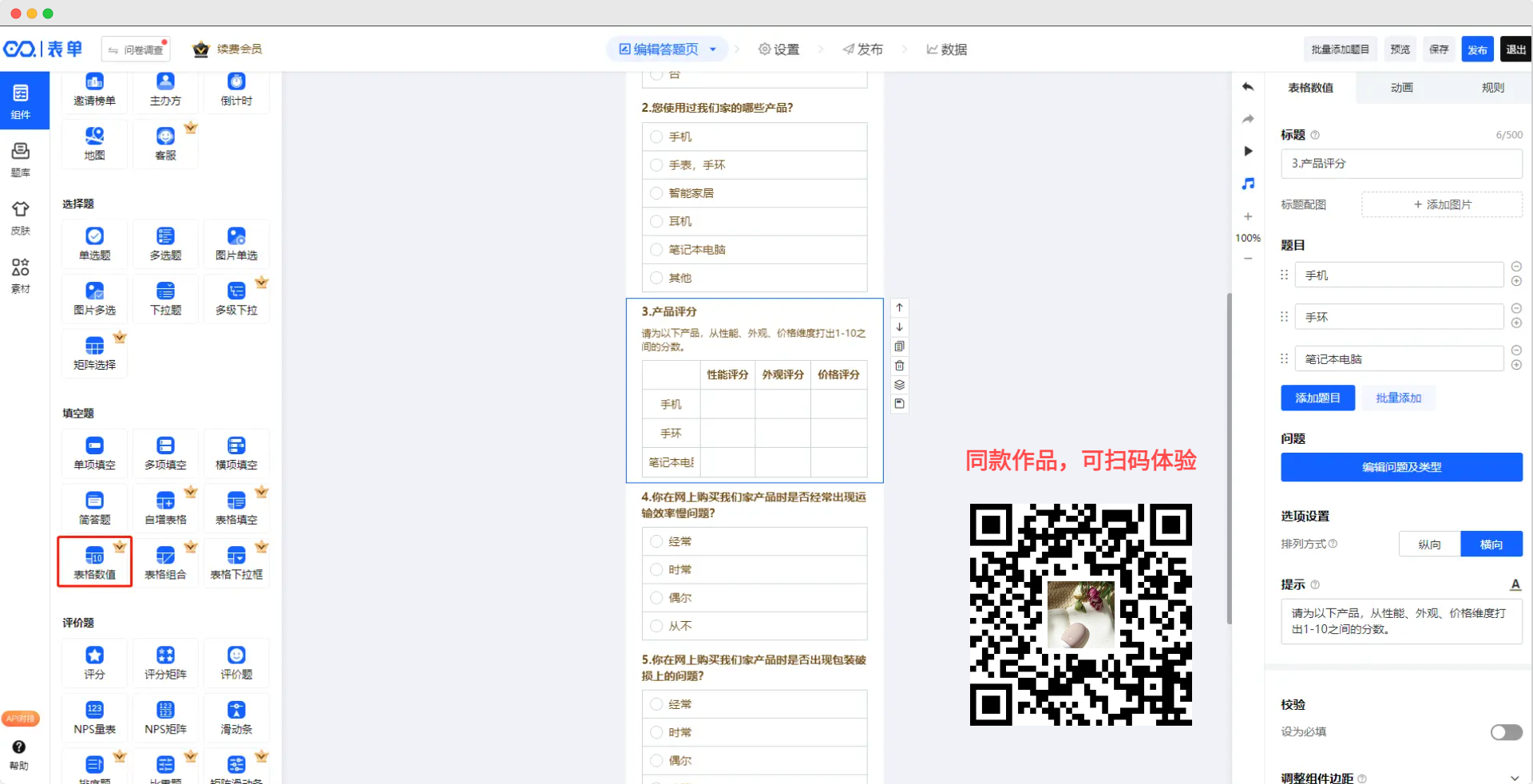Click the blue 发布 publish button
Viewport: 1533px width, 784px height.
click(1477, 49)
